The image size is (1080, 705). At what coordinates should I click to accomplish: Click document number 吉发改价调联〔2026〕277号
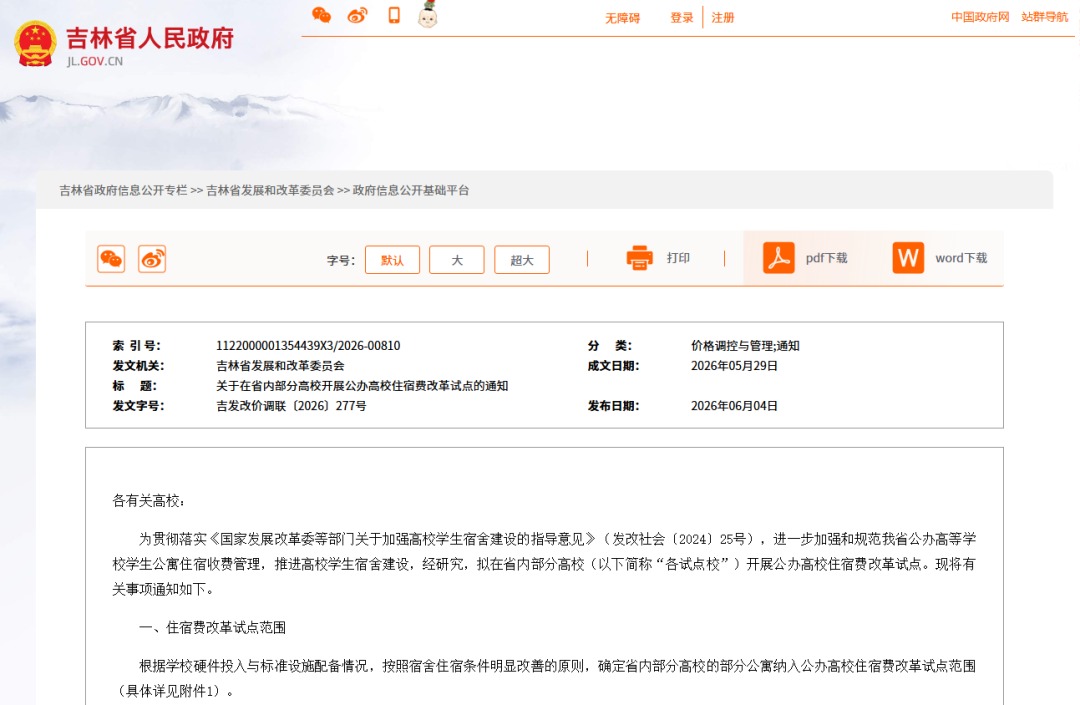[291, 406]
